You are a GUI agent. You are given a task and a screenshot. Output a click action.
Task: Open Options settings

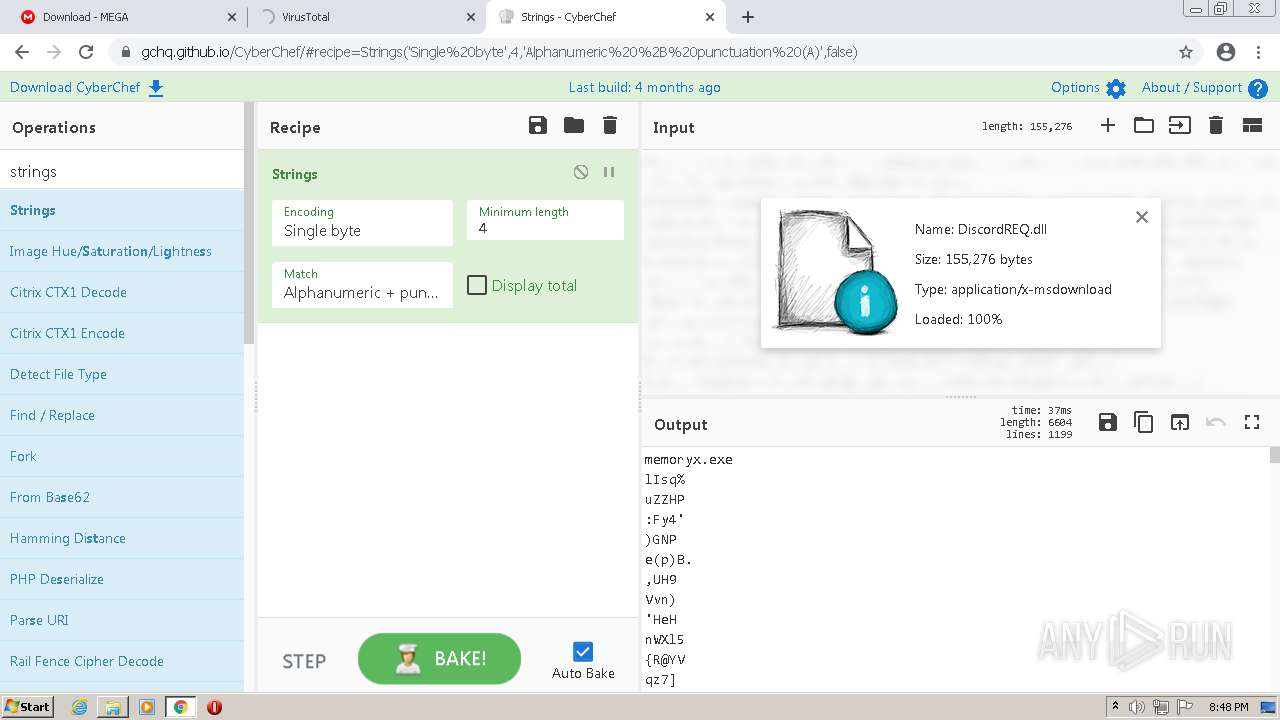[1088, 88]
